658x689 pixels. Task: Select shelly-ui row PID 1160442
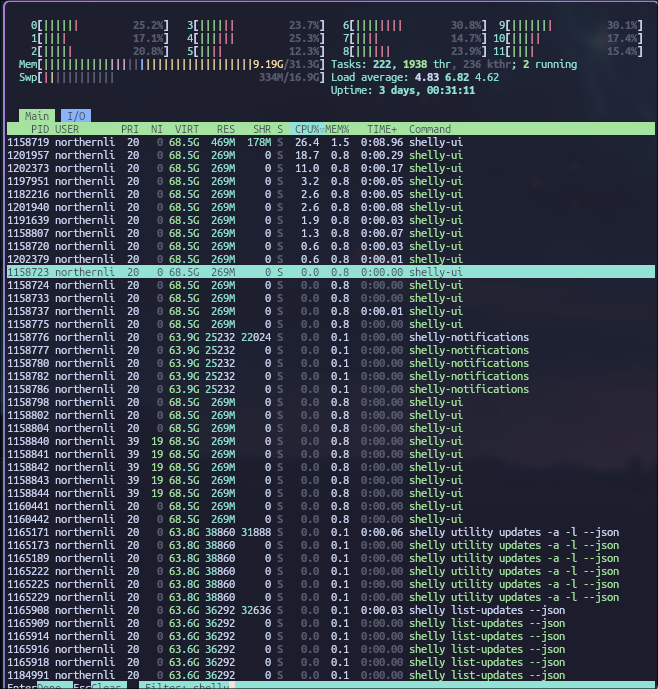point(331,519)
